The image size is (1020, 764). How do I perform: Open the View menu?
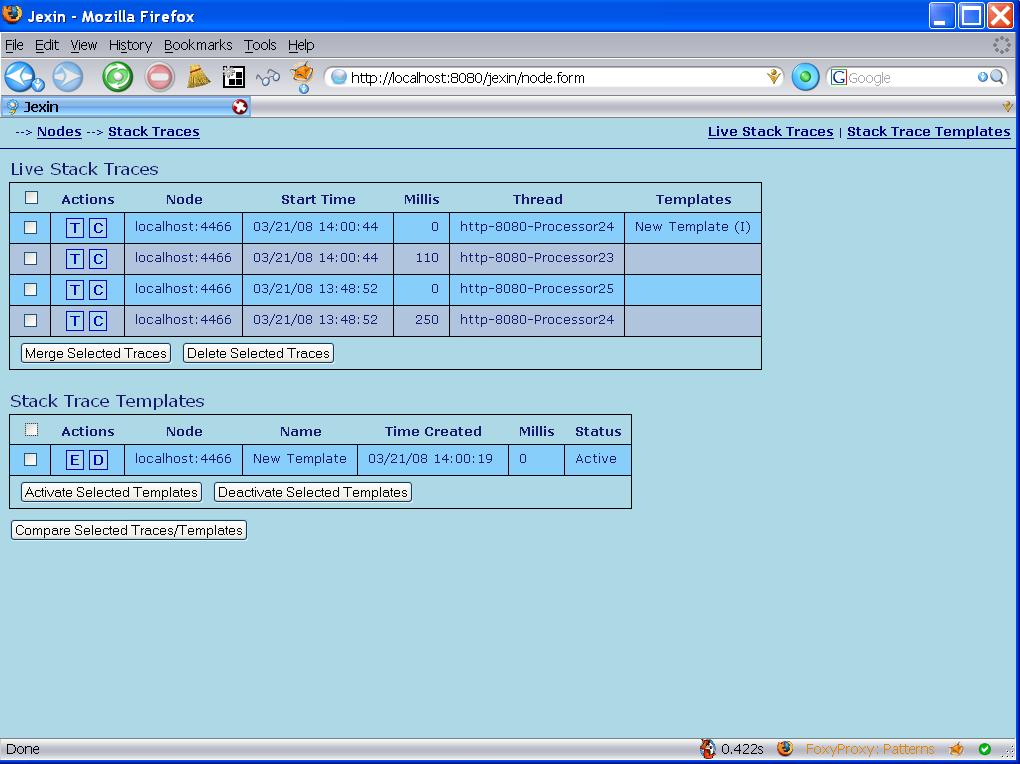point(84,45)
